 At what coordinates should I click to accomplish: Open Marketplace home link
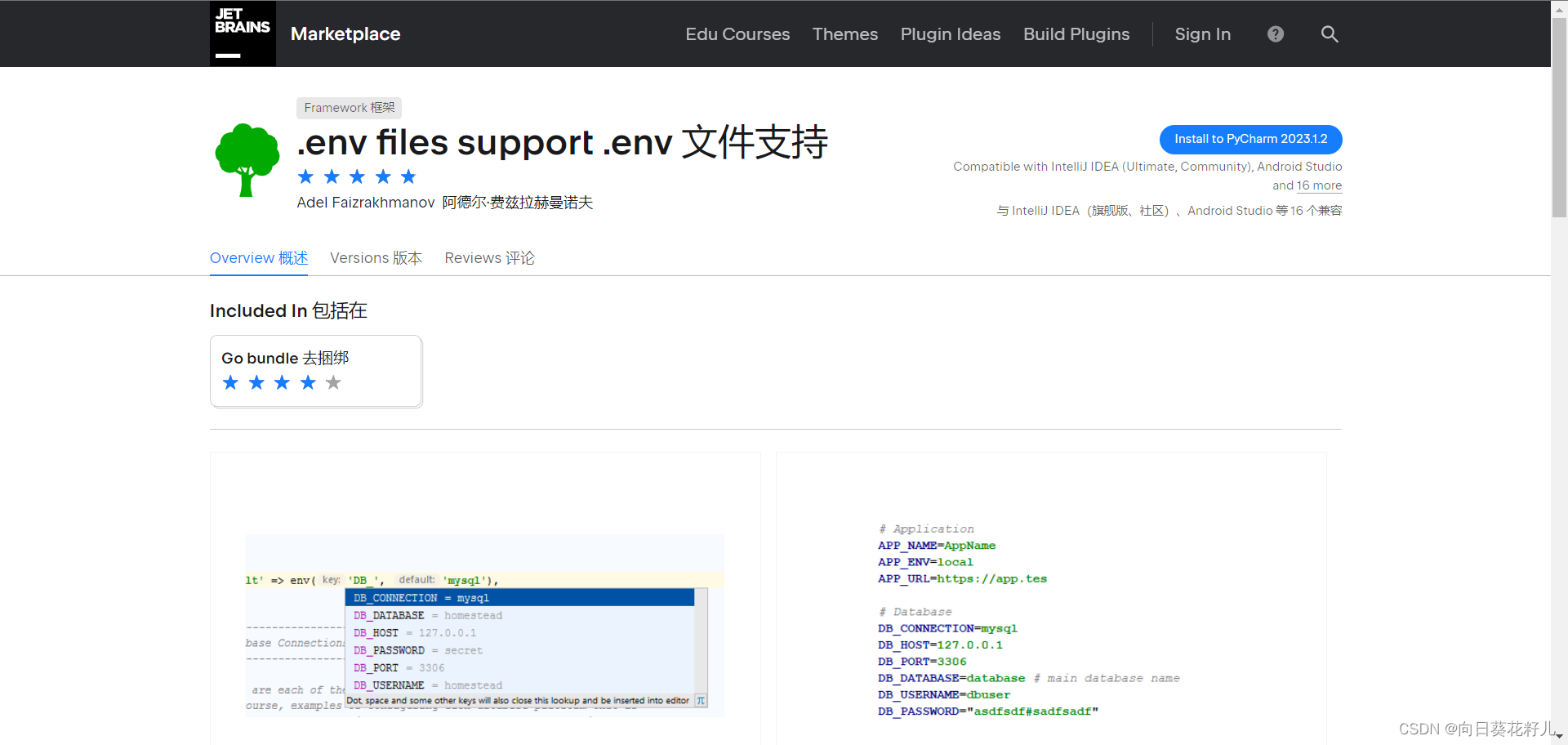(x=345, y=34)
